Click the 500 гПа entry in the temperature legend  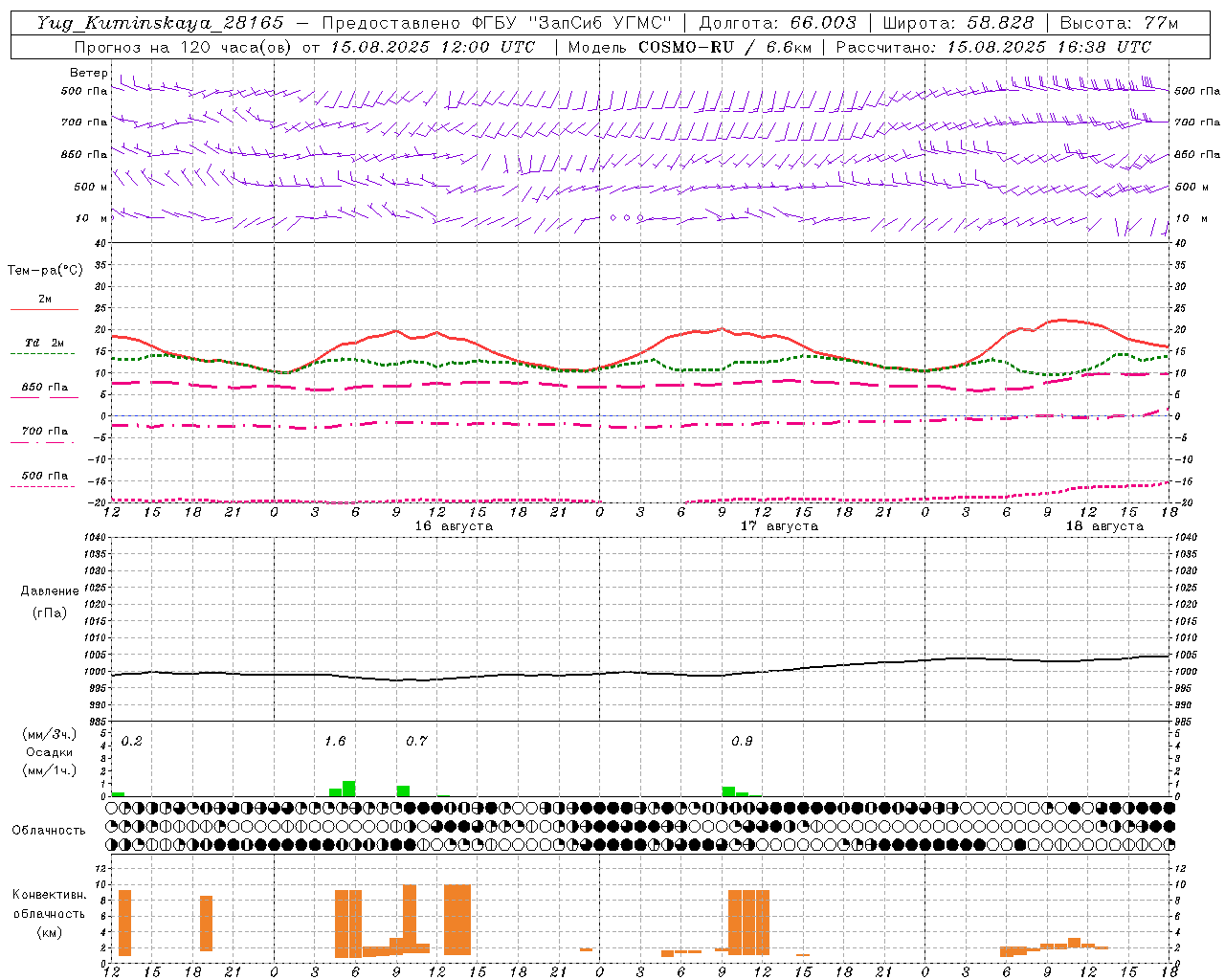coord(45,475)
